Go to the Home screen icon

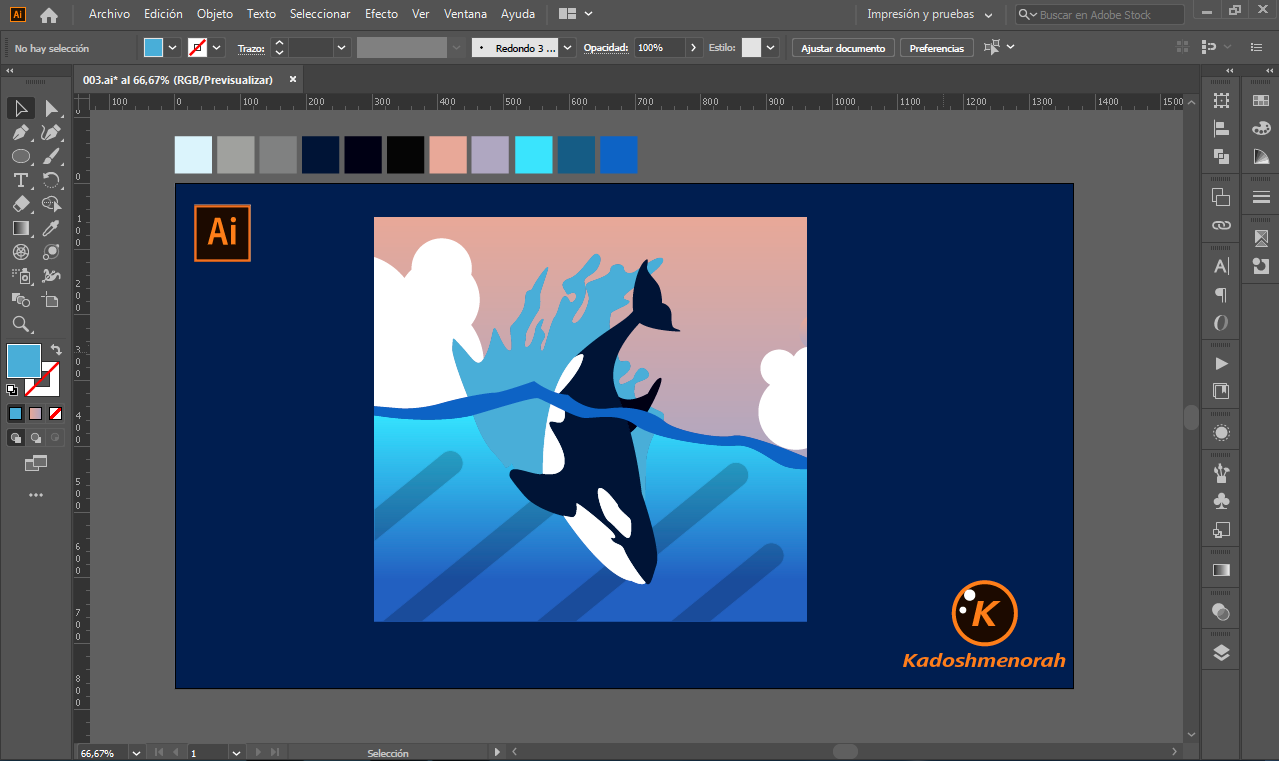49,15
